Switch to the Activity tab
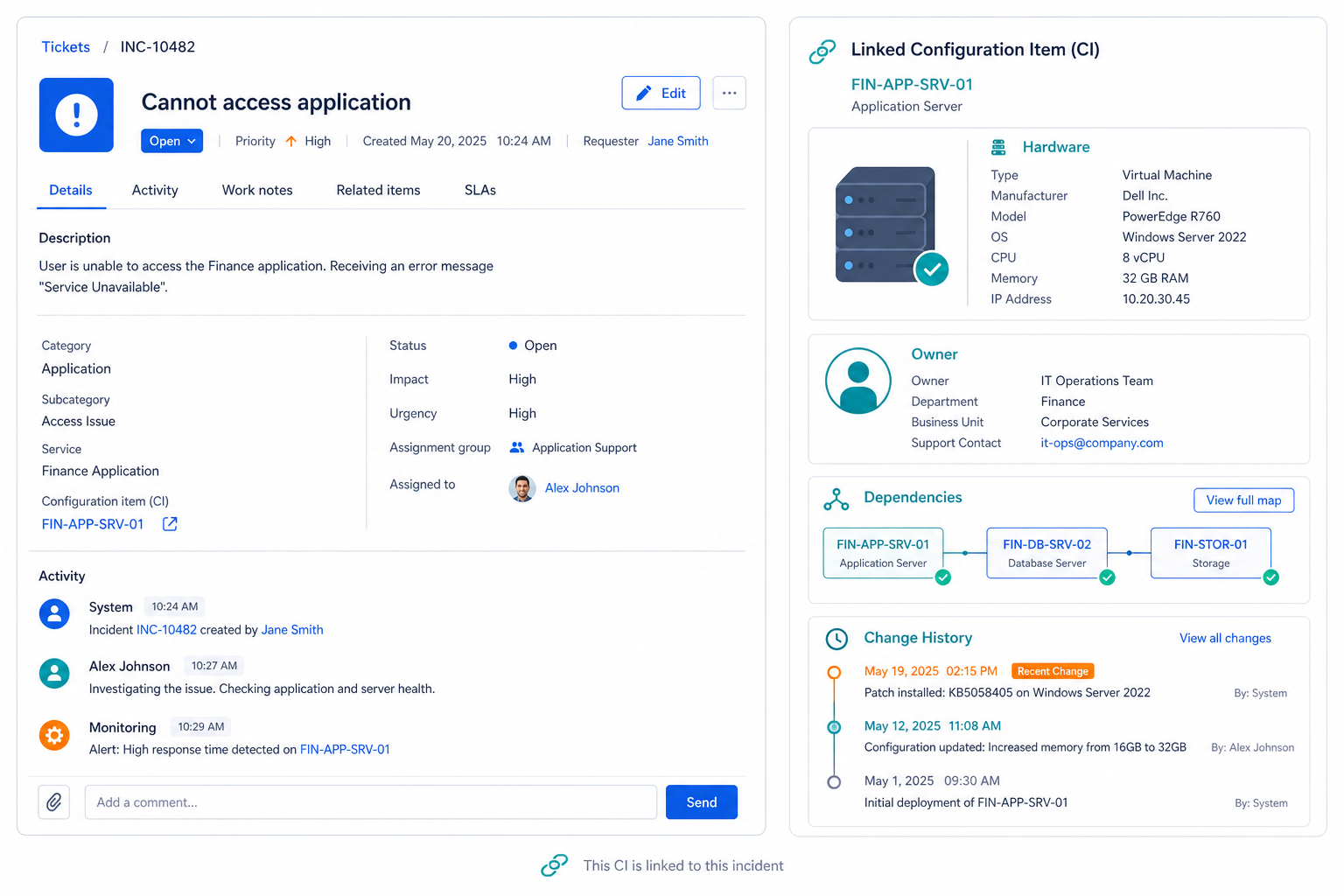This screenshot has height=896, width=1344. coord(155,190)
